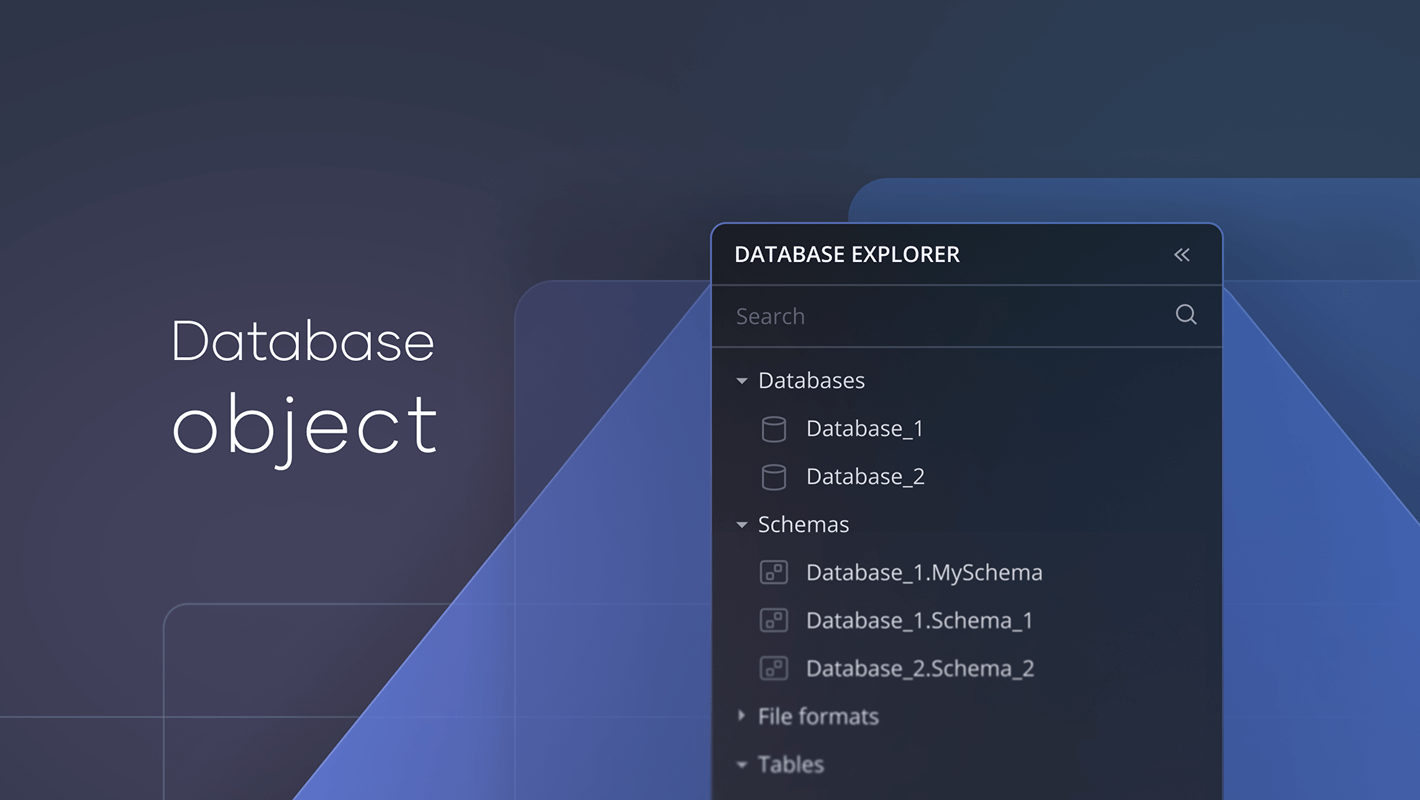The height and width of the screenshot is (800, 1420).
Task: Click the Database_1.Schema_1 schema icon
Action: pos(774,621)
